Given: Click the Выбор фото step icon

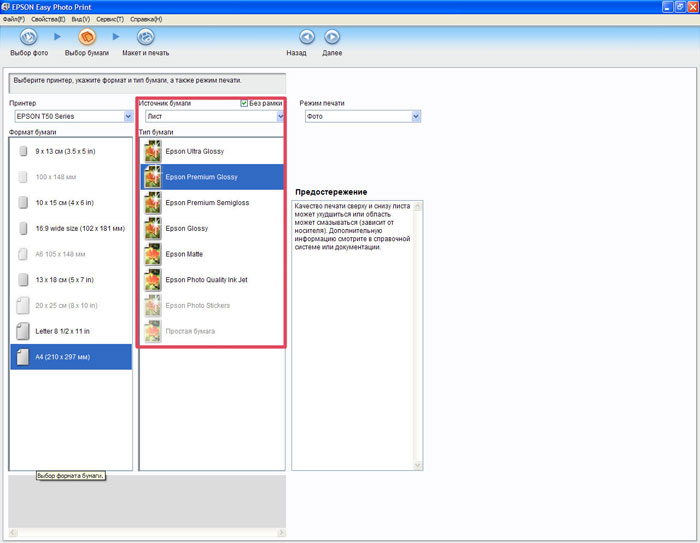Looking at the screenshot, I should tap(29, 37).
